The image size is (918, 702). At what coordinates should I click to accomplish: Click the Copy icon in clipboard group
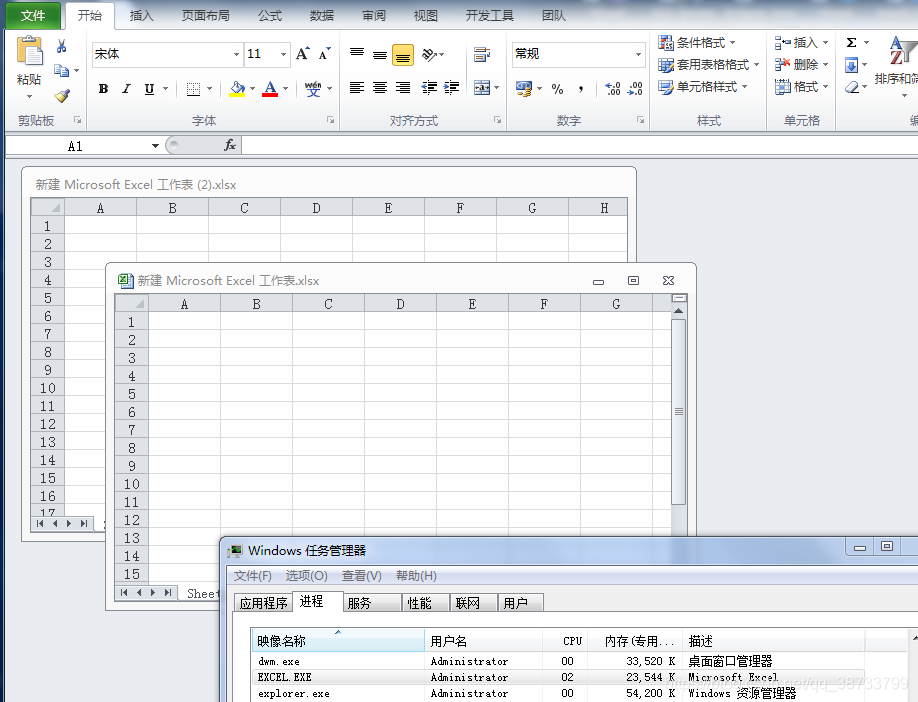click(61, 70)
